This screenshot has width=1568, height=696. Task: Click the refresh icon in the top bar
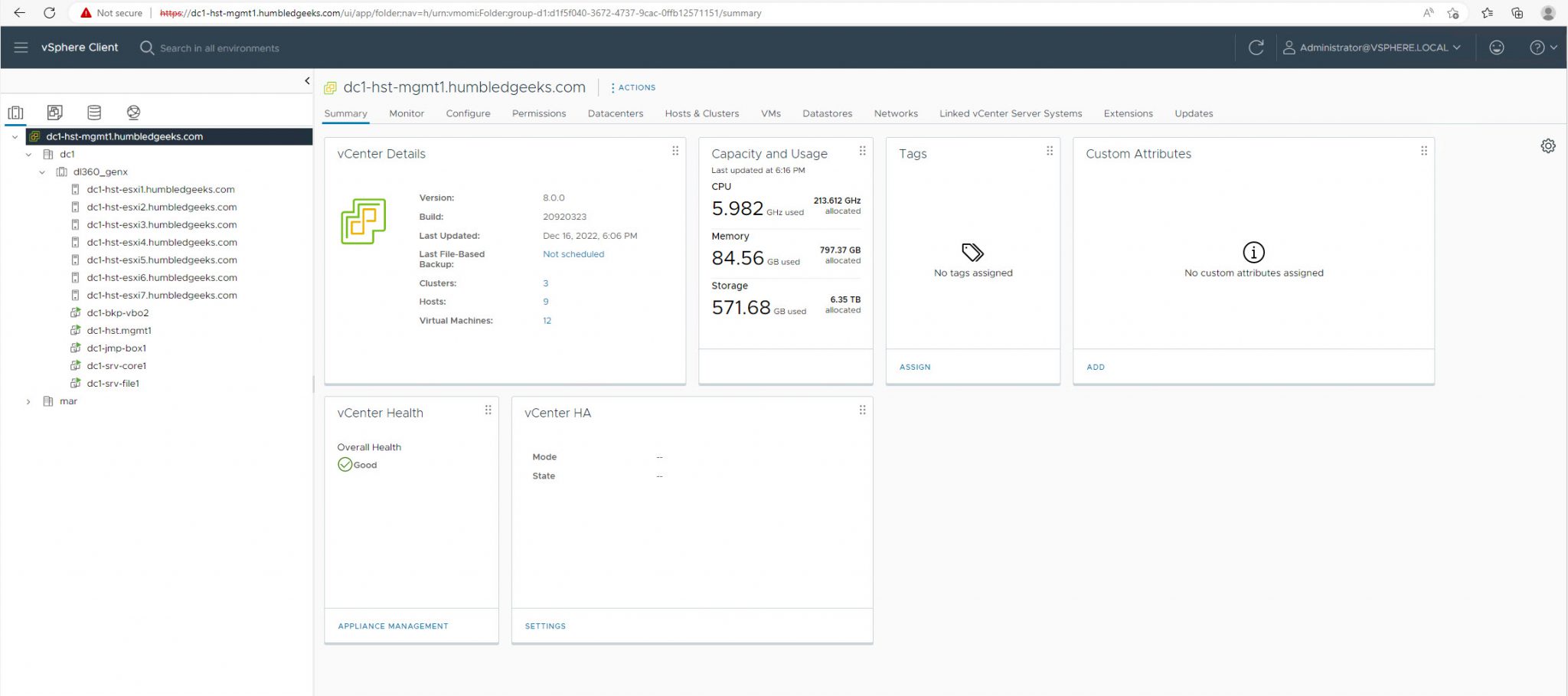click(1256, 47)
